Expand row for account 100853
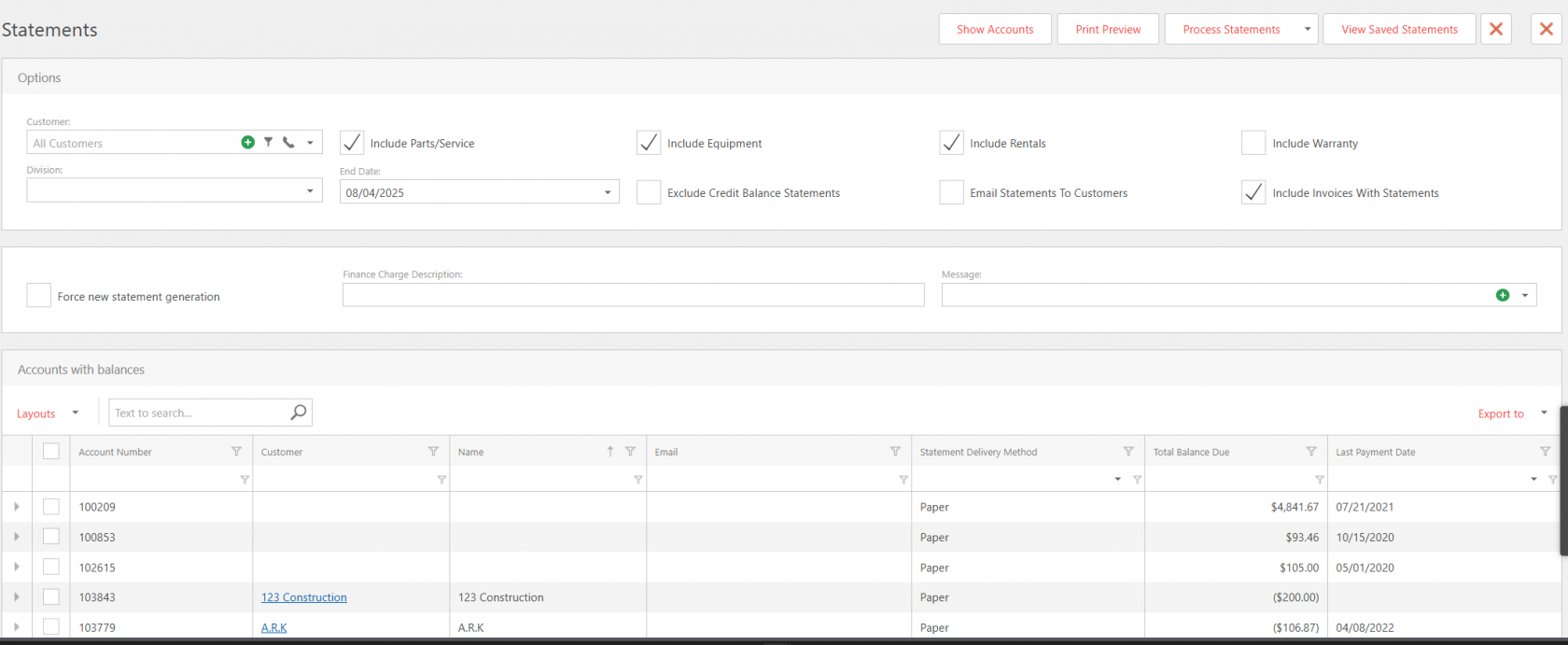This screenshot has width=1568, height=645. (17, 537)
